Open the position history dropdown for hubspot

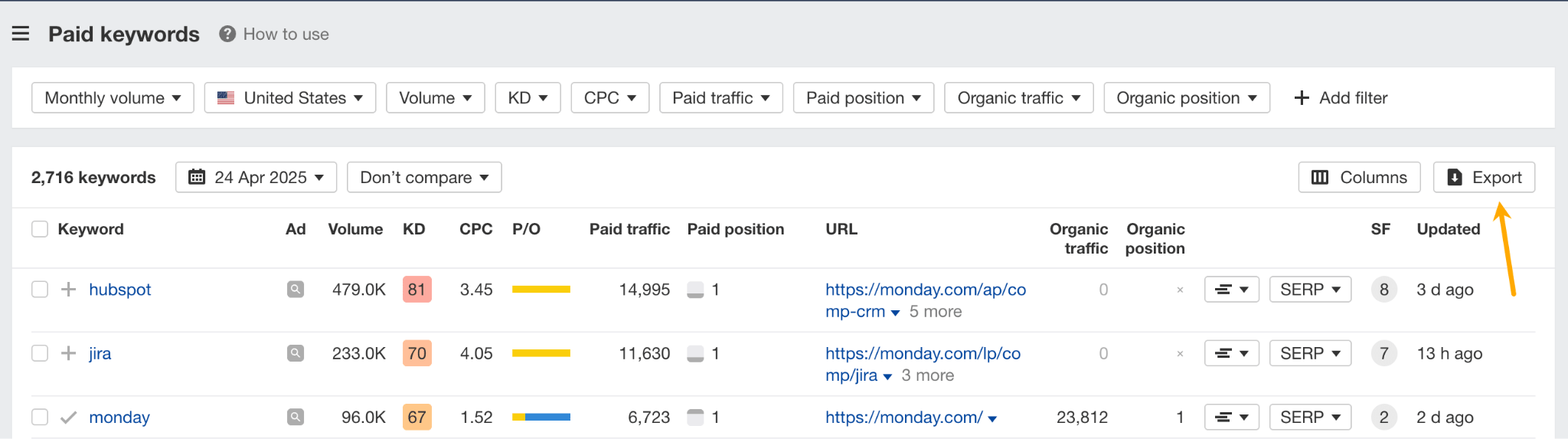point(1232,290)
